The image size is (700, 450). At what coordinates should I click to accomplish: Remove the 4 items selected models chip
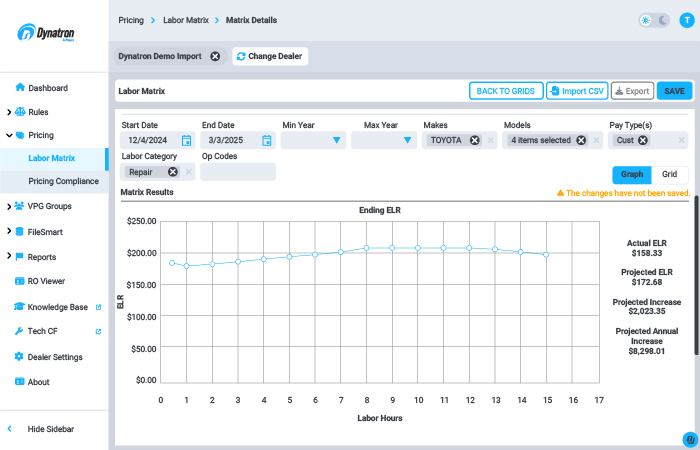(581, 140)
